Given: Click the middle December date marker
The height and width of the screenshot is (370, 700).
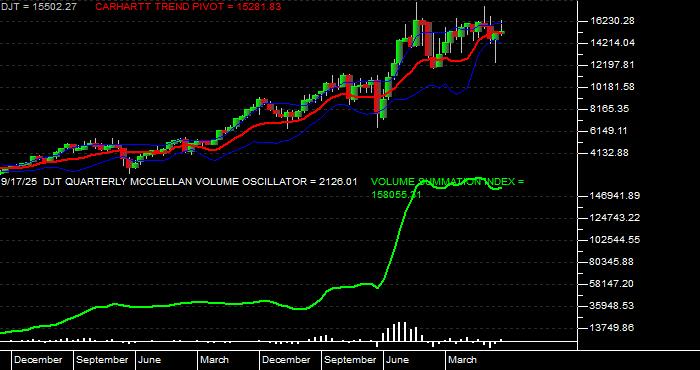Looking at the screenshot, I should [x=286, y=360].
